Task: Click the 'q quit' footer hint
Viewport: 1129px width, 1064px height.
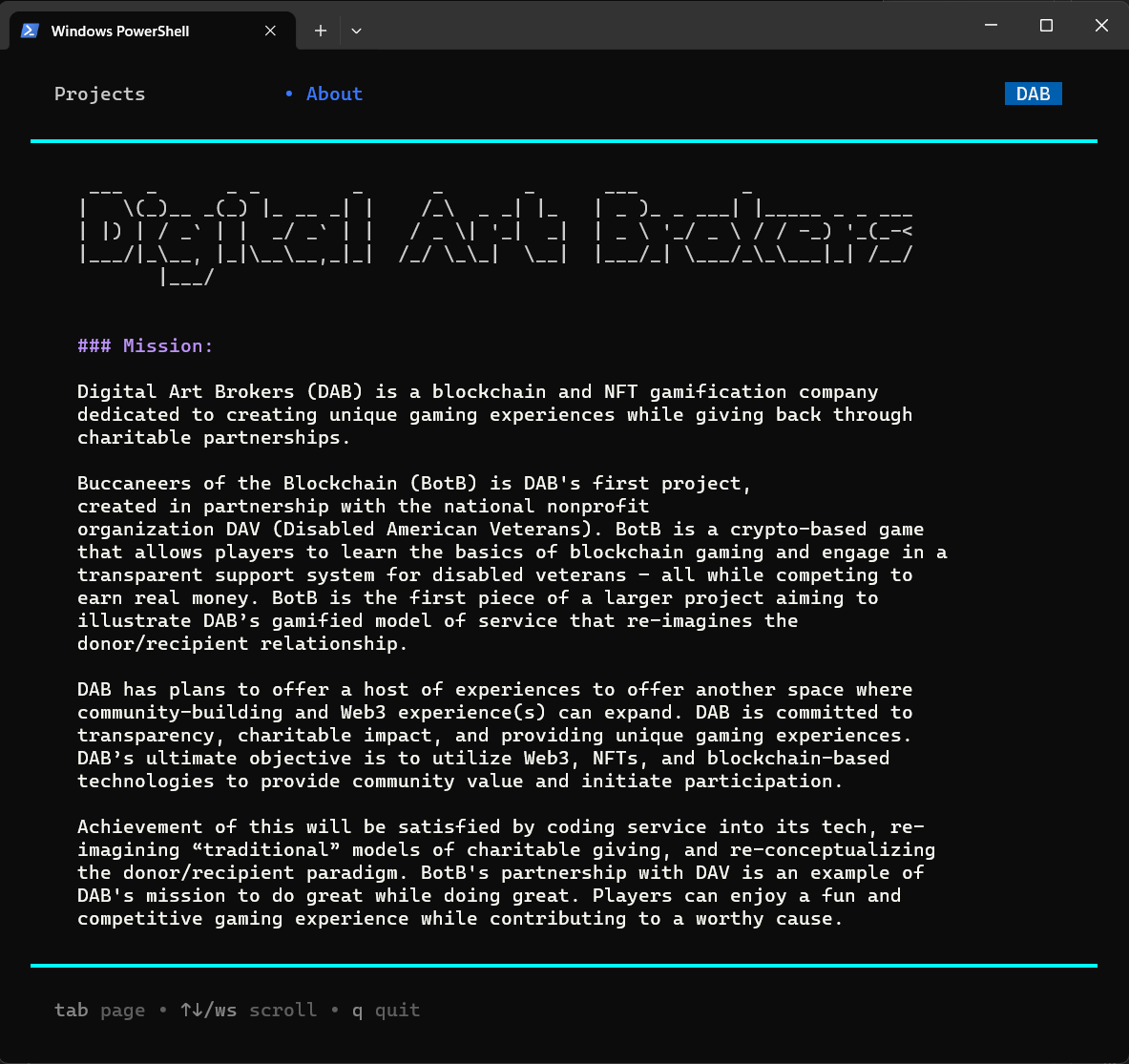Action: coord(386,1010)
